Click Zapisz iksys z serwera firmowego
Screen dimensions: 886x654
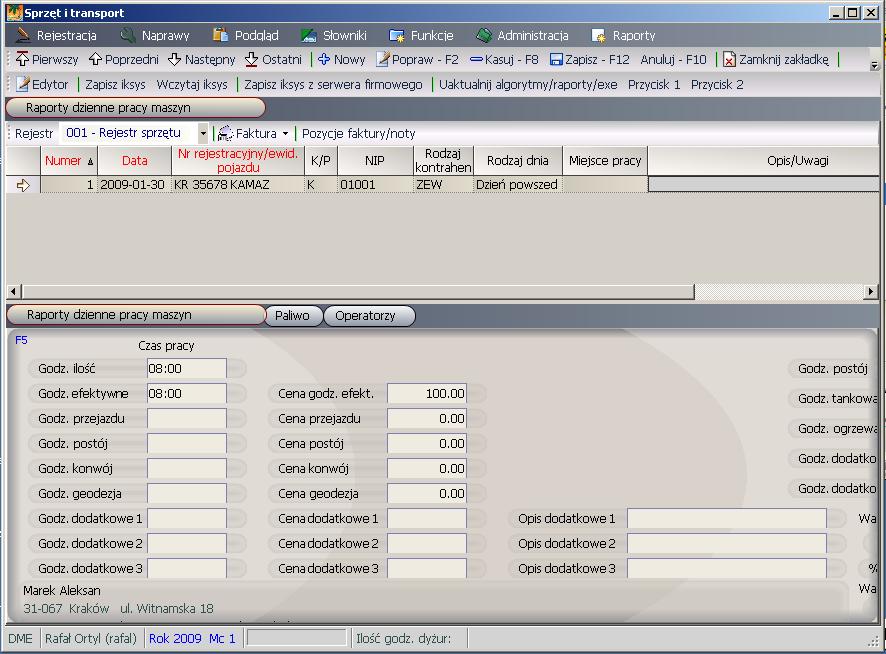(x=333, y=85)
